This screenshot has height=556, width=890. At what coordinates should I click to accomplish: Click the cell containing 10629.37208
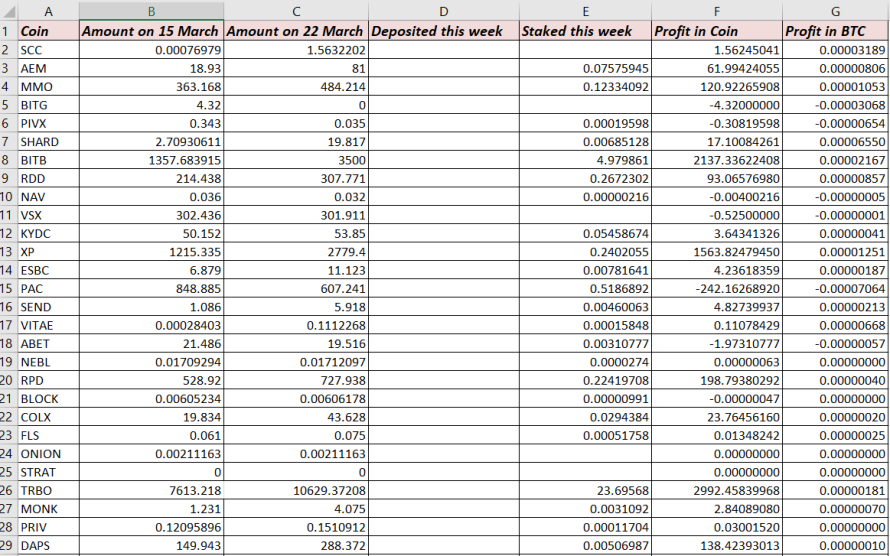point(296,491)
